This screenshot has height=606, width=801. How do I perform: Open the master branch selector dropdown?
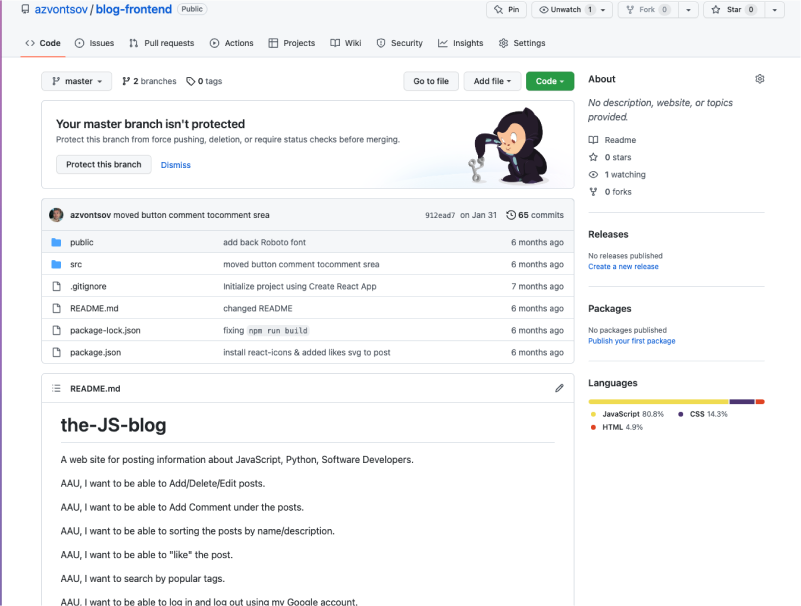point(77,81)
